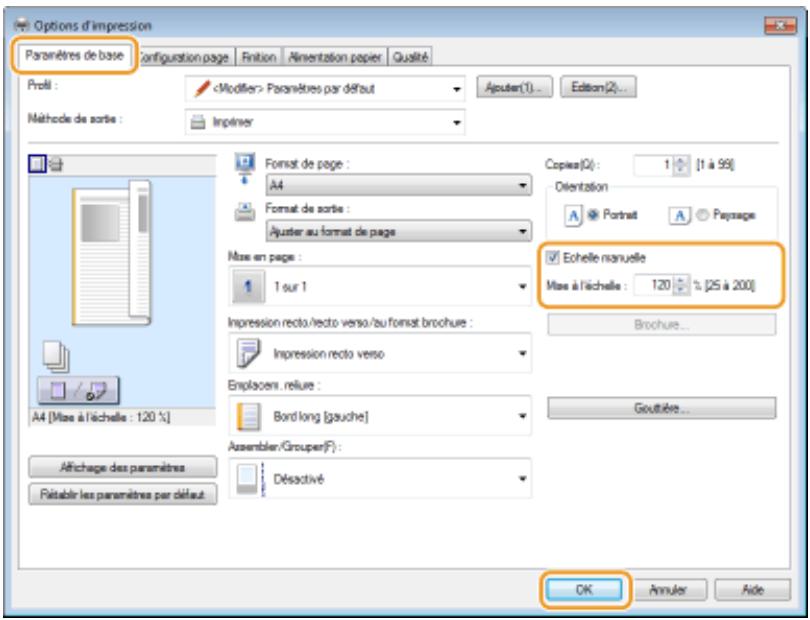Click Rétablir les paramètres par défaut
Screen dimensions: 810x620
tap(122, 494)
